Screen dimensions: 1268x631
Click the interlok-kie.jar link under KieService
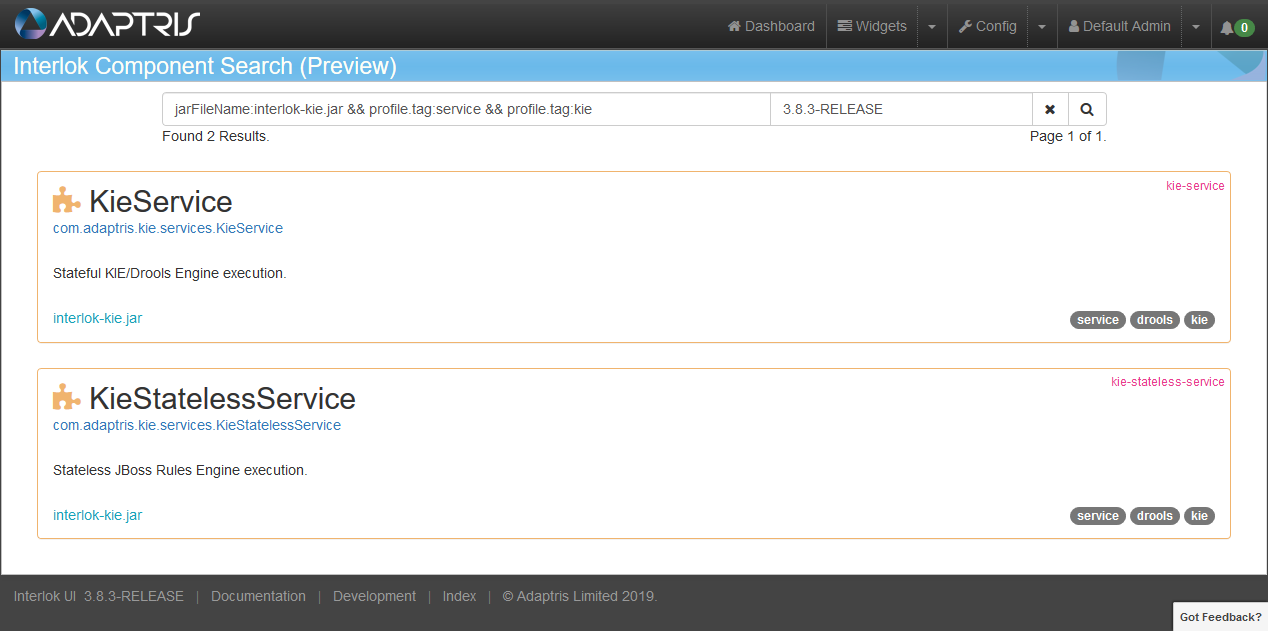(x=97, y=318)
